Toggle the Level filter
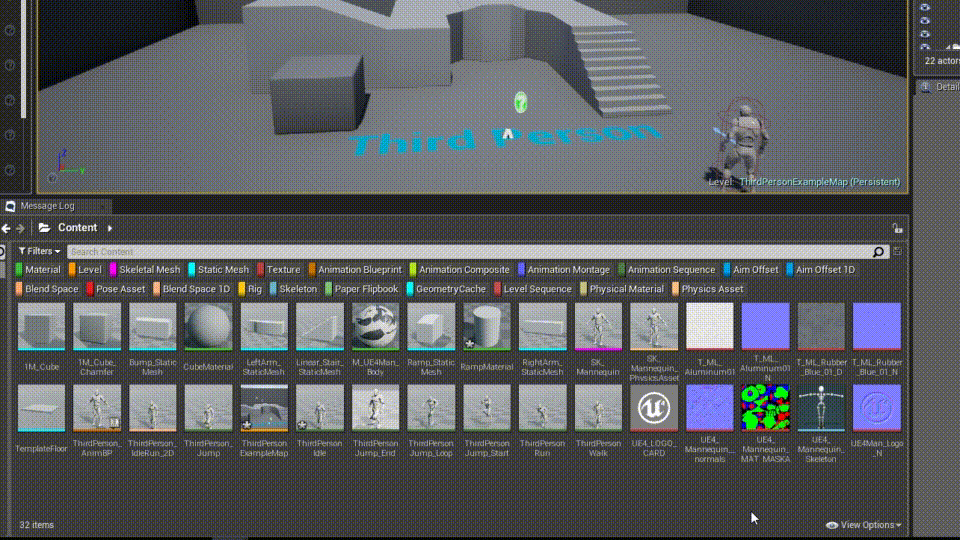 point(85,269)
